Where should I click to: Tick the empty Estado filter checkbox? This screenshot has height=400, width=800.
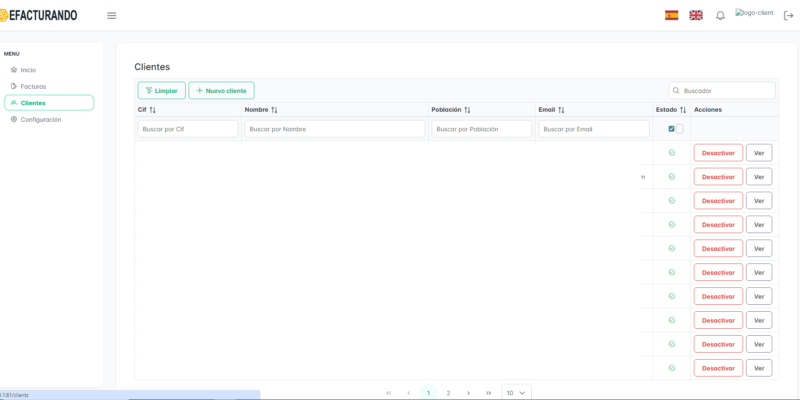680,129
